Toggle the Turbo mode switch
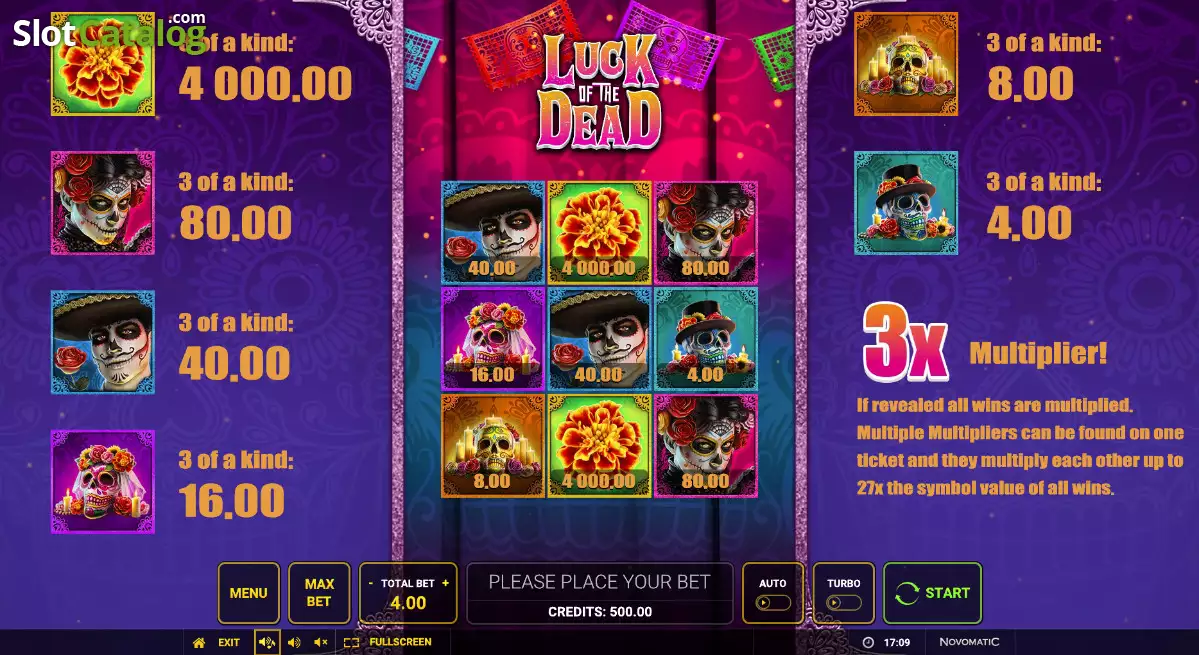The image size is (1199, 655). pos(843,603)
